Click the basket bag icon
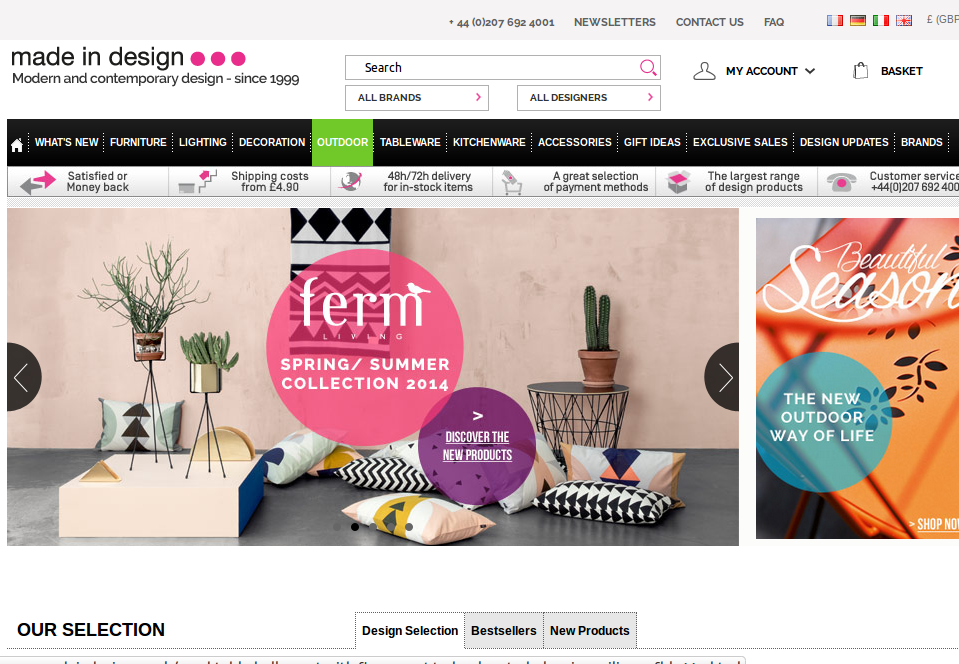Viewport: 959px width, 664px height. [x=861, y=71]
